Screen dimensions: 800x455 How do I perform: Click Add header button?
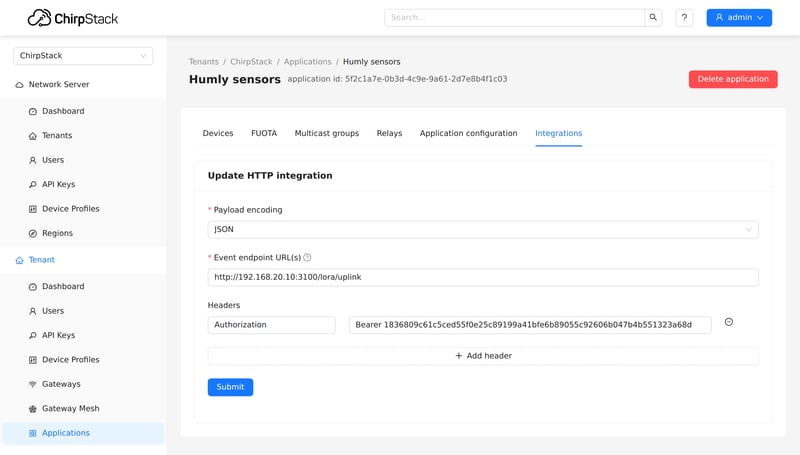tap(483, 356)
